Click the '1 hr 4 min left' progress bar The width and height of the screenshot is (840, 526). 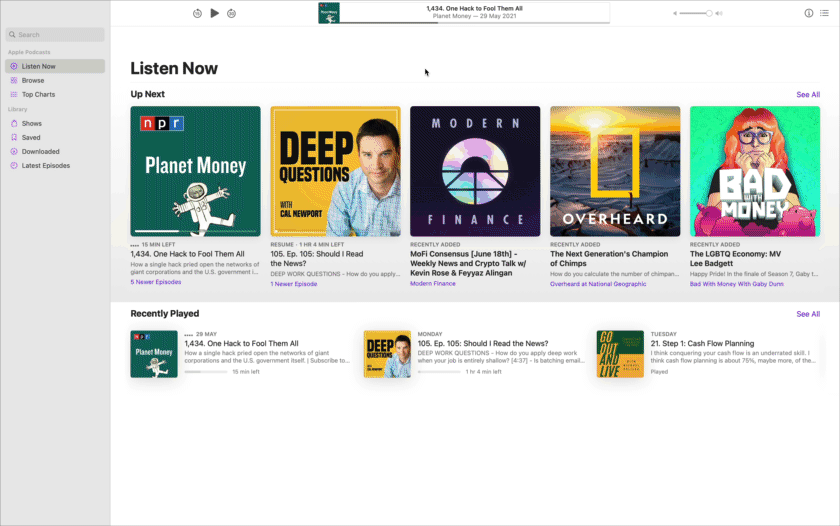click(x=439, y=372)
